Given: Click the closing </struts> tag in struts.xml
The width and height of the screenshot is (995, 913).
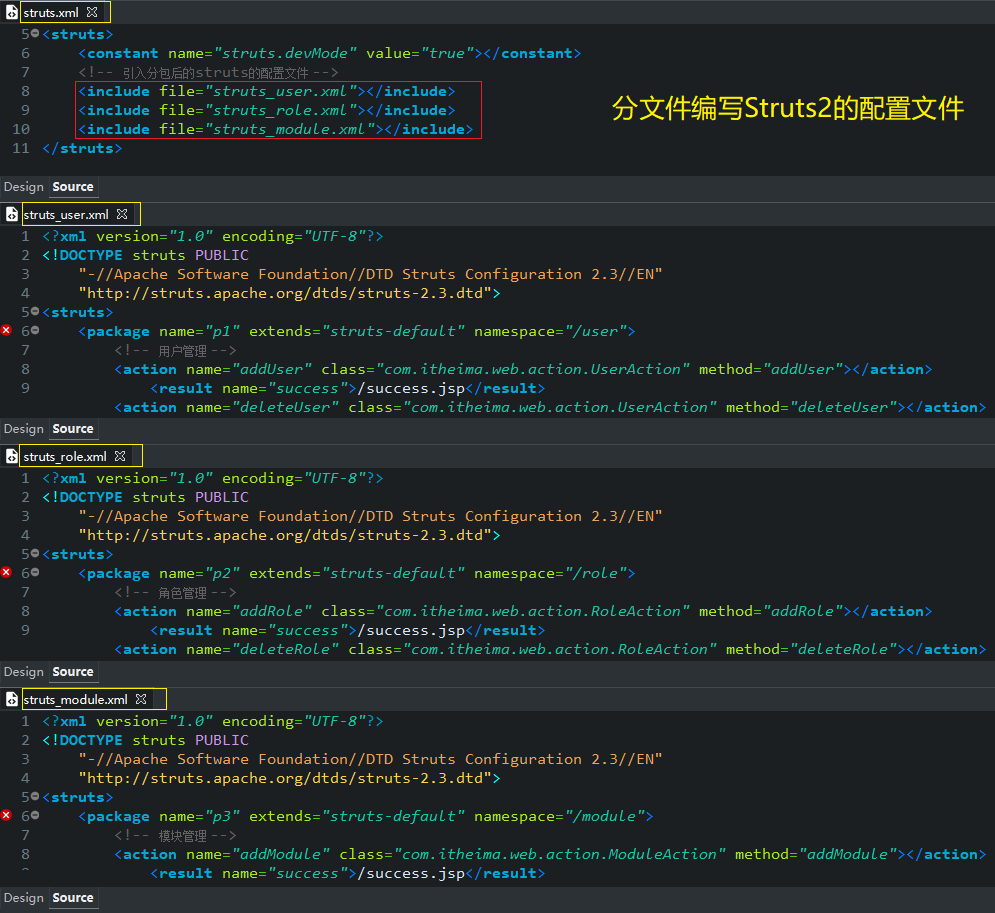Looking at the screenshot, I should click(82, 148).
